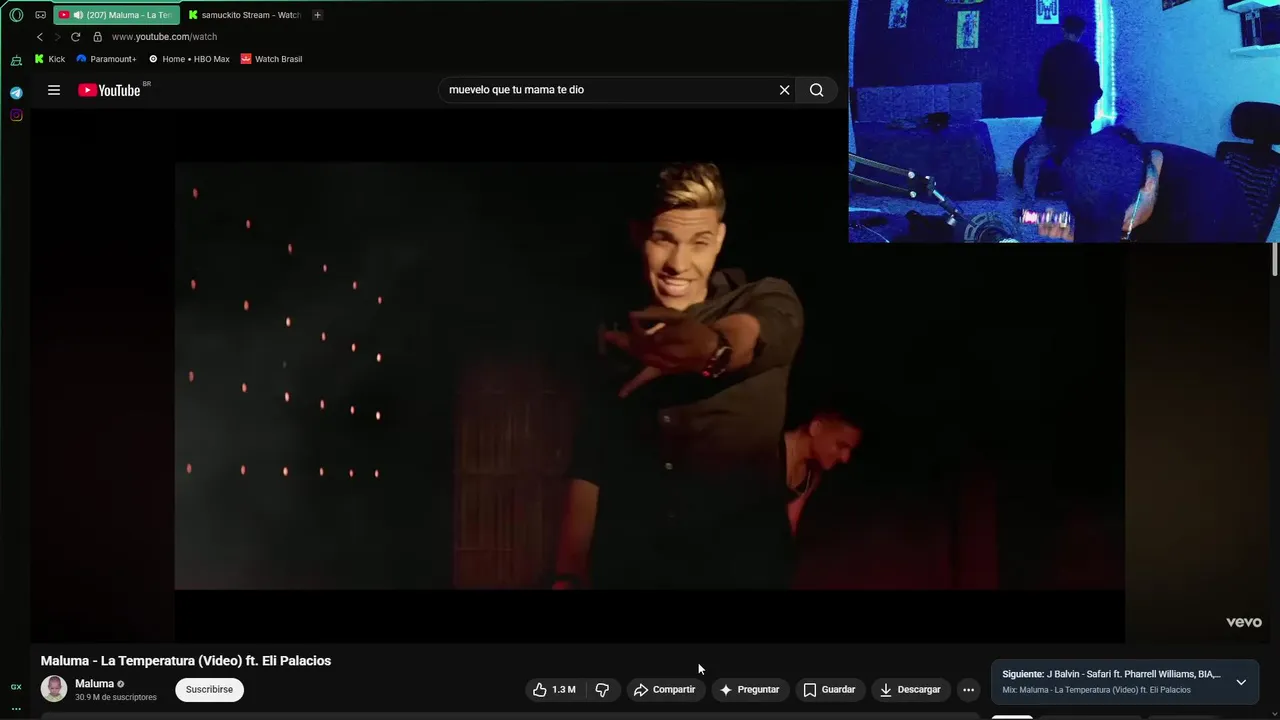The height and width of the screenshot is (720, 1280).
Task: Open the GX Corner gamepad icon
Action: (40, 15)
